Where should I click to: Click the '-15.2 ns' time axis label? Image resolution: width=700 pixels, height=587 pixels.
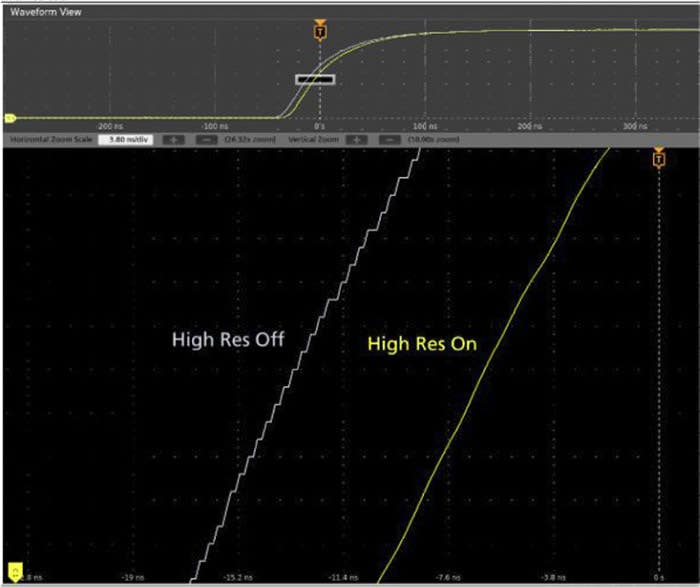[x=237, y=578]
